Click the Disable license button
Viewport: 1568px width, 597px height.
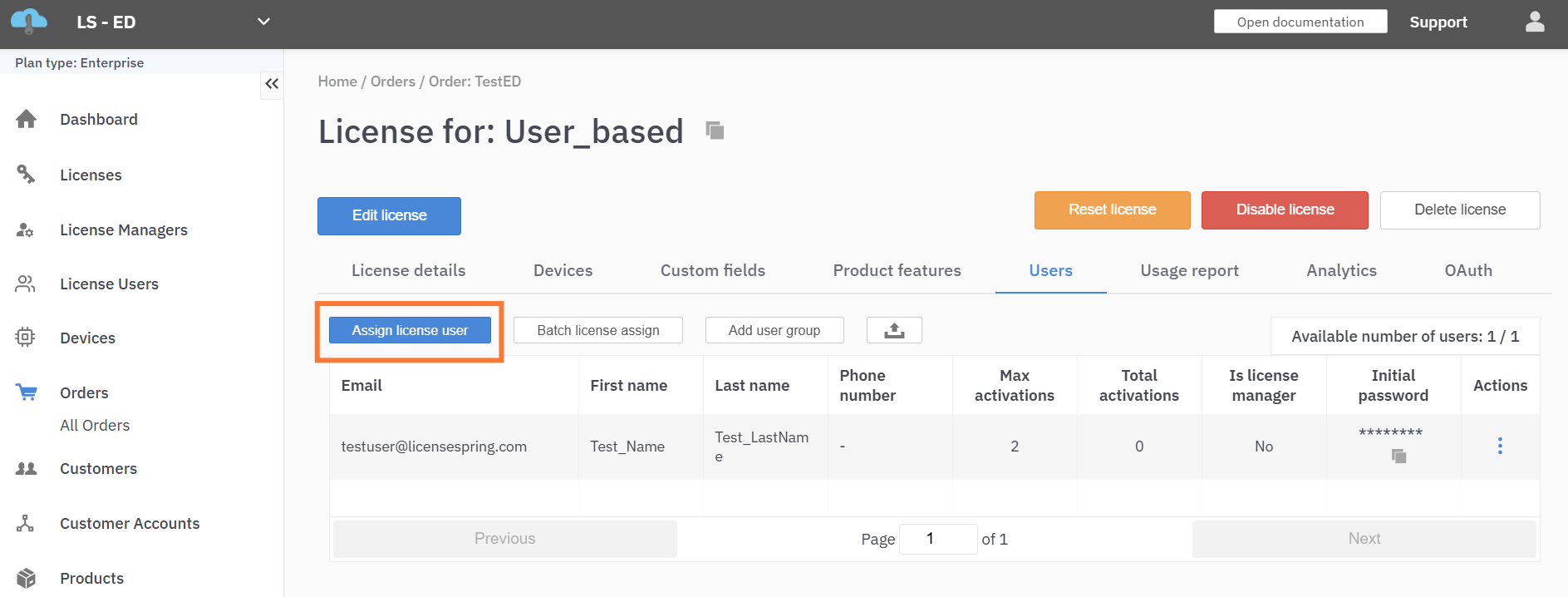pos(1285,210)
